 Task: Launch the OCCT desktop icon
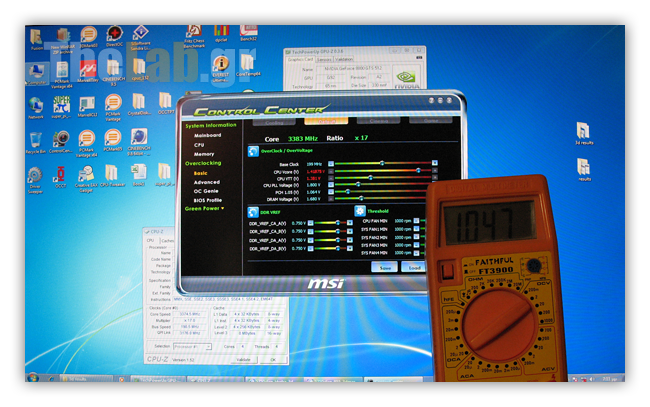(x=62, y=172)
